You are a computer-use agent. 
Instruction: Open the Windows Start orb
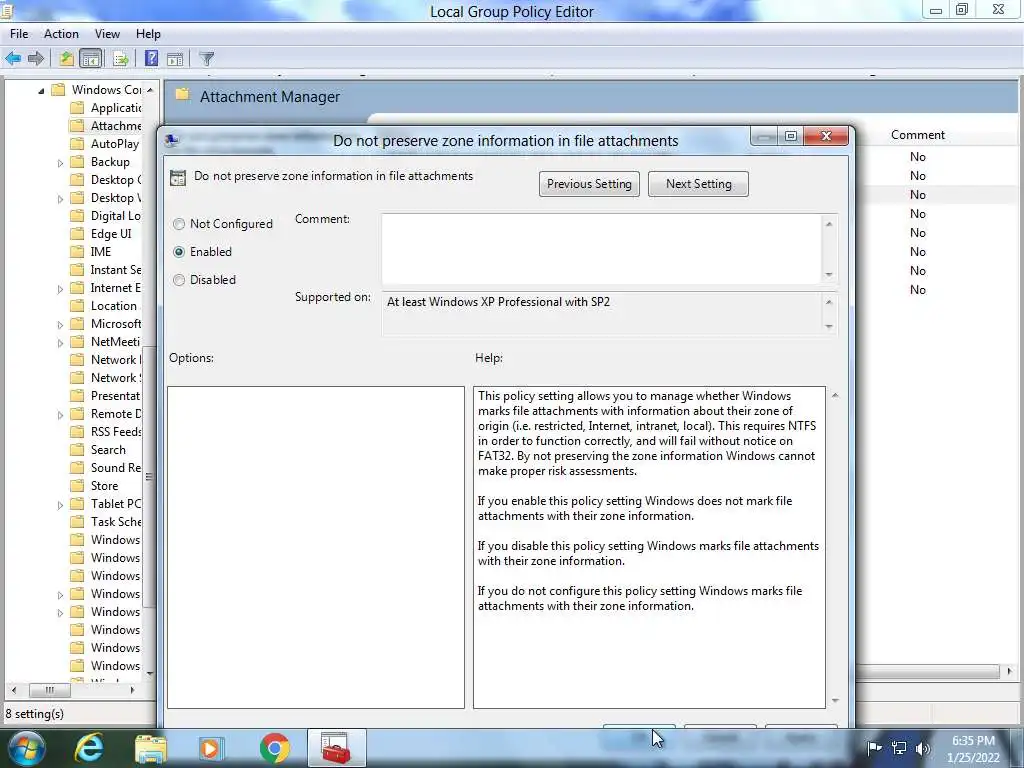coord(27,748)
